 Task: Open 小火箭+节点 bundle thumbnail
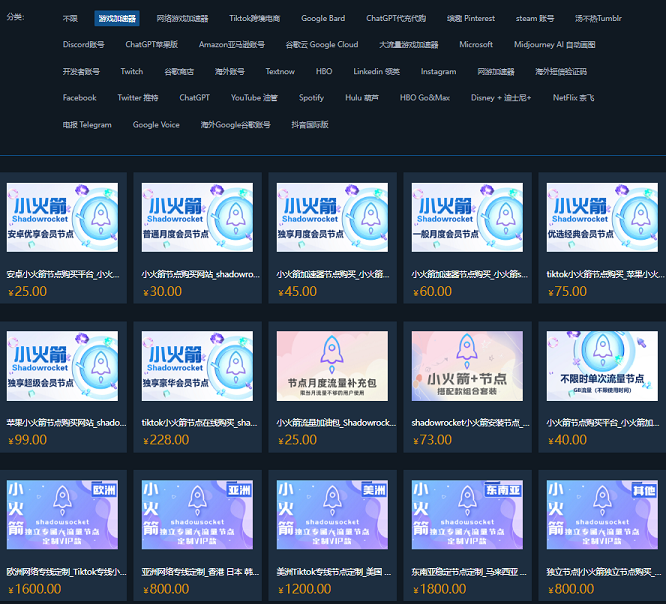tap(467, 366)
